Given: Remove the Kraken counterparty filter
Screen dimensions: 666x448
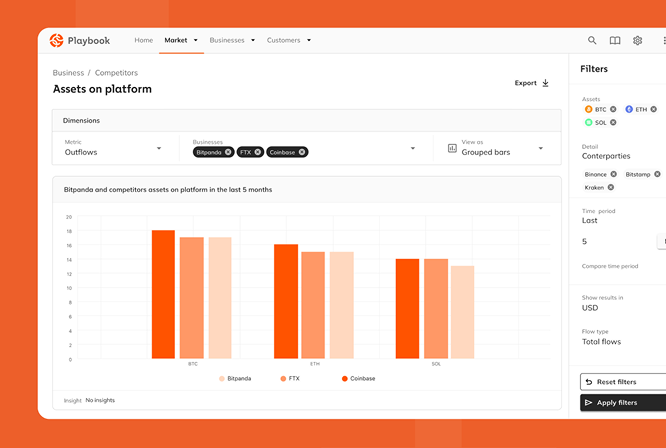Looking at the screenshot, I should pos(610,187).
